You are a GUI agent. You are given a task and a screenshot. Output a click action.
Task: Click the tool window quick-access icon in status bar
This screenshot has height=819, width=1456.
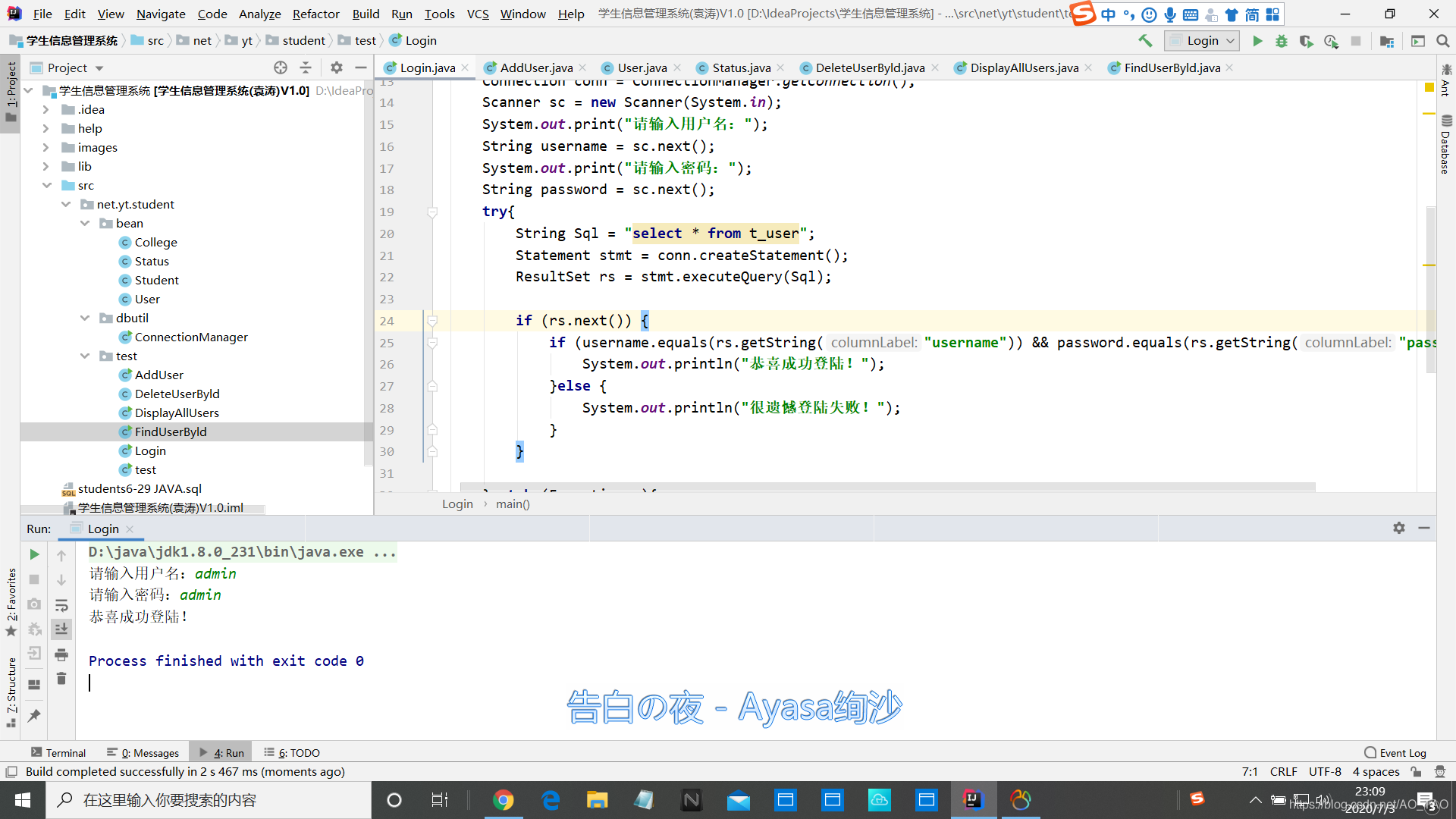click(11, 772)
